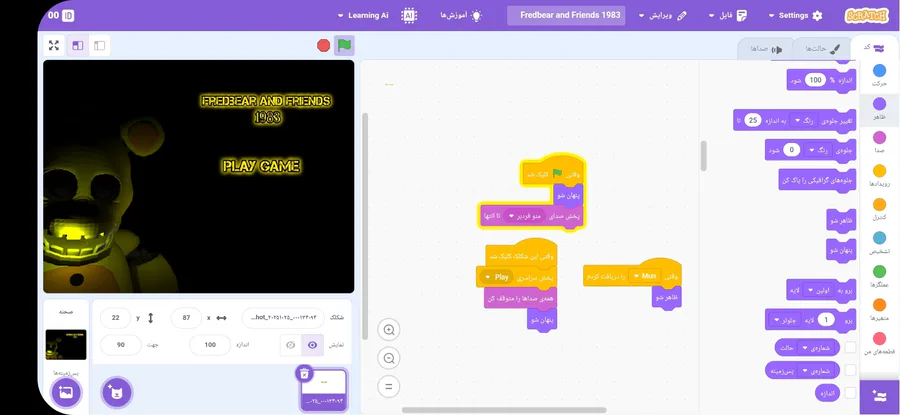900x415 pixels.
Task: Select the کنترل (Control) orange category
Action: tap(879, 209)
